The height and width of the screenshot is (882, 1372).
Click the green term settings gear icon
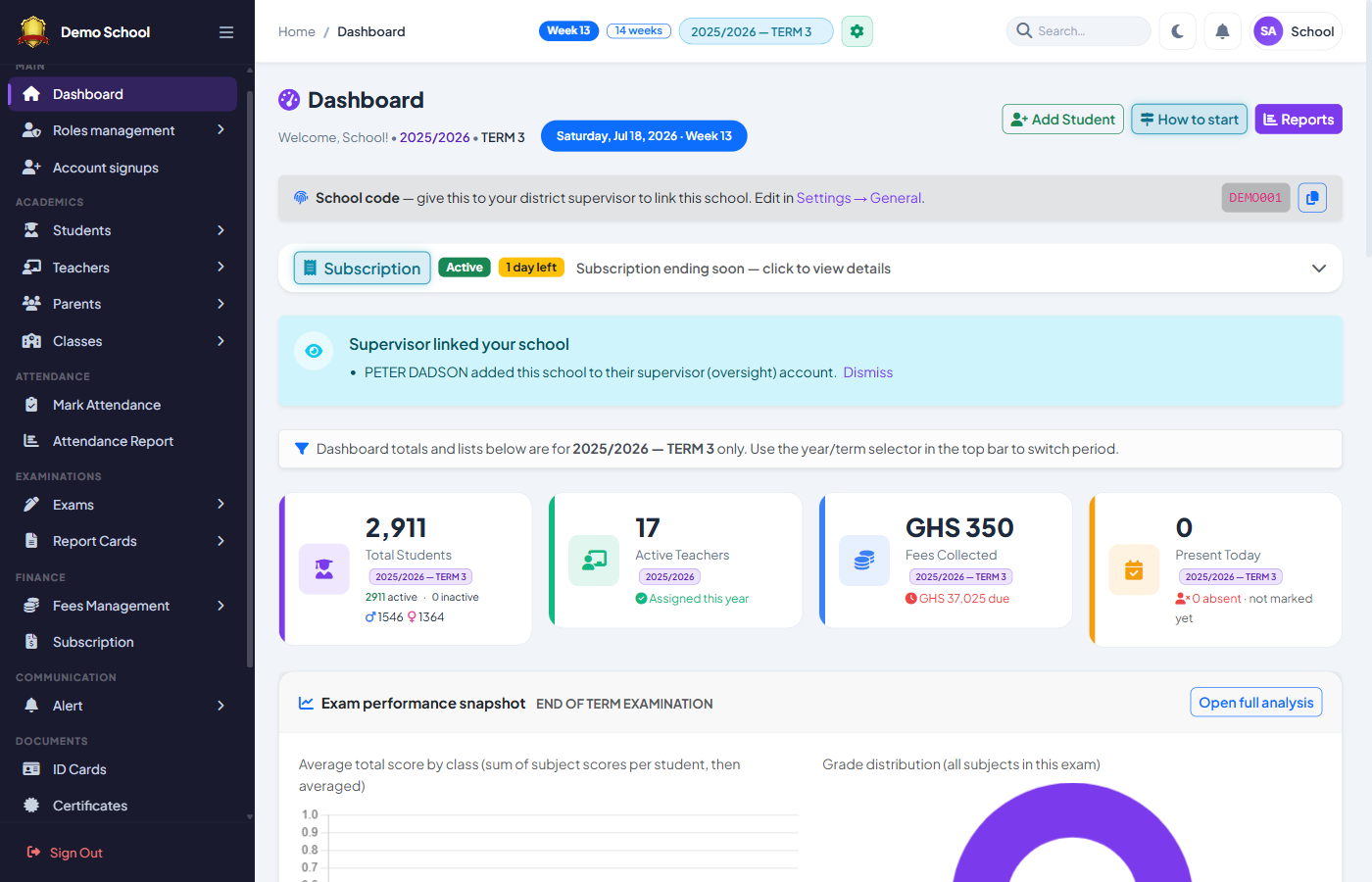point(857,31)
